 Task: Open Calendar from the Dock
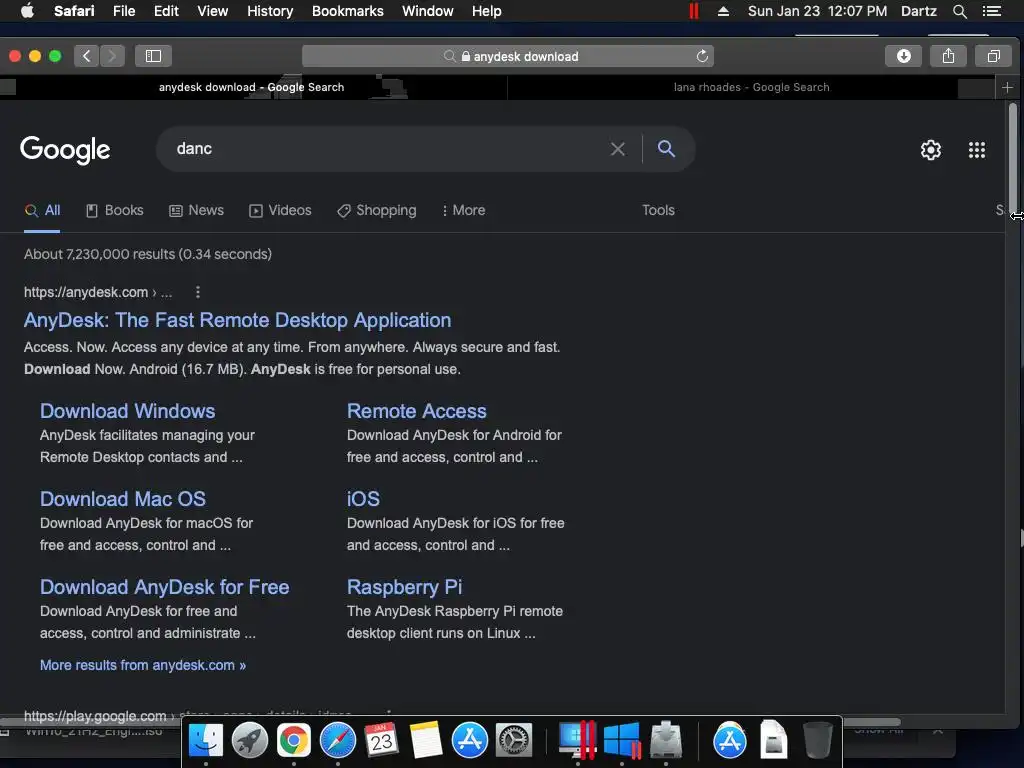(381, 741)
